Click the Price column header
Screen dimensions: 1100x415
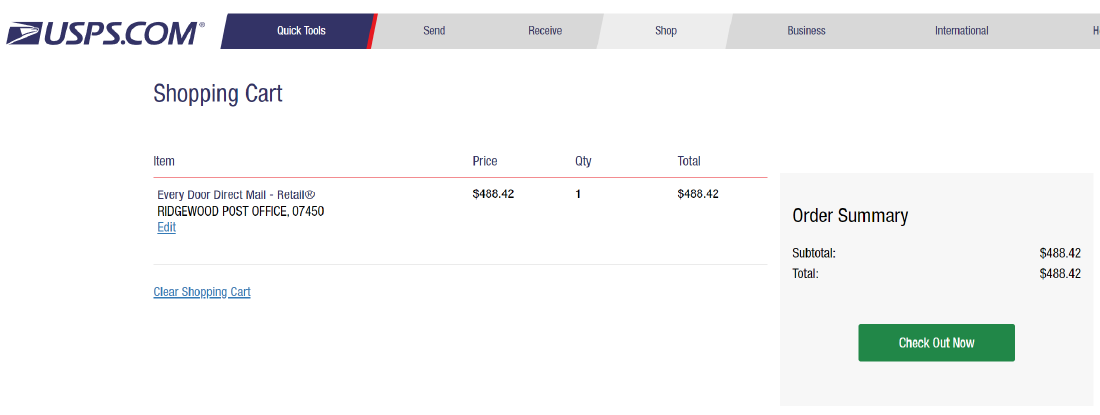485,161
